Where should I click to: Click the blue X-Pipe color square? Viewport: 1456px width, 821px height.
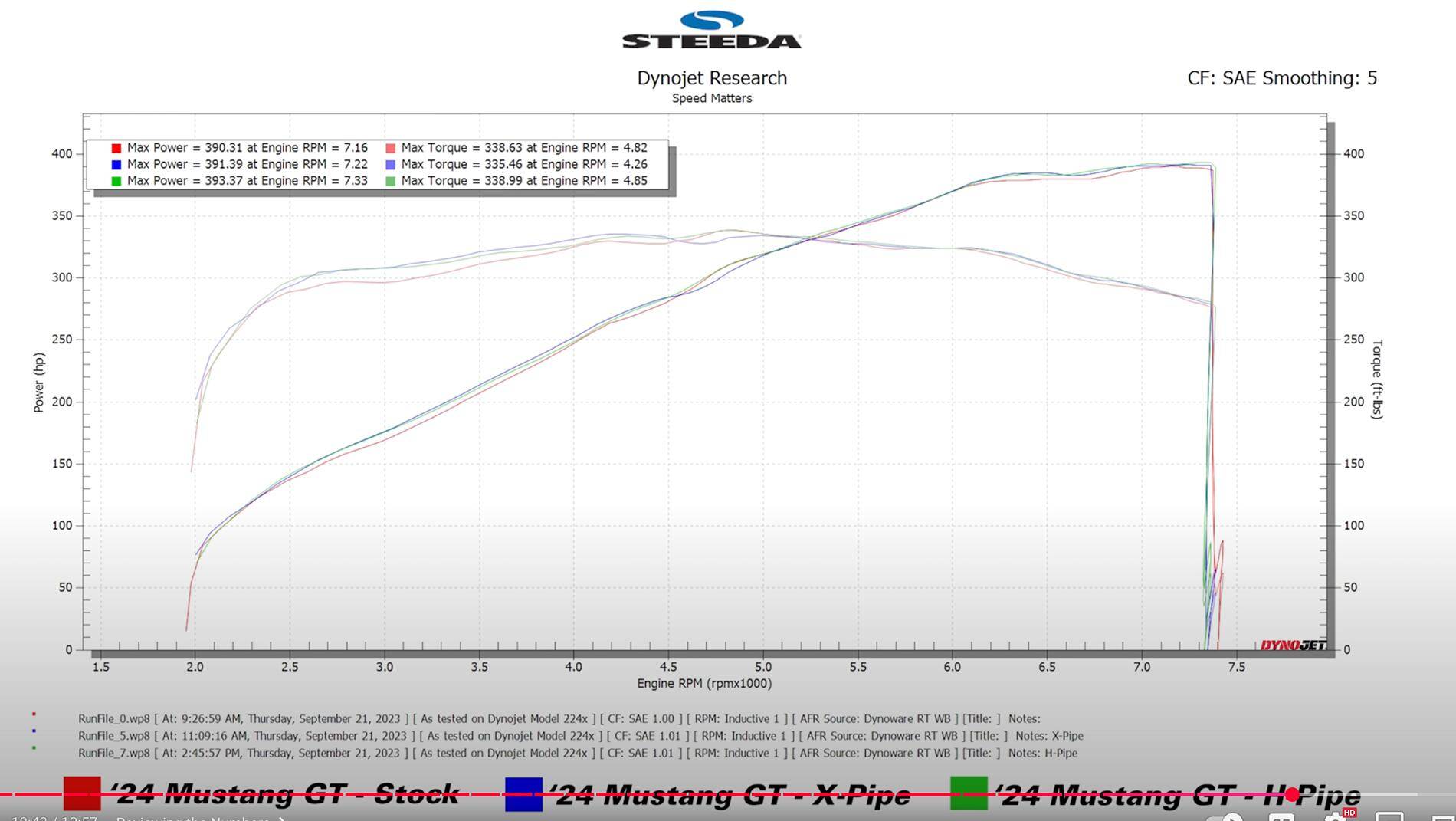[523, 793]
